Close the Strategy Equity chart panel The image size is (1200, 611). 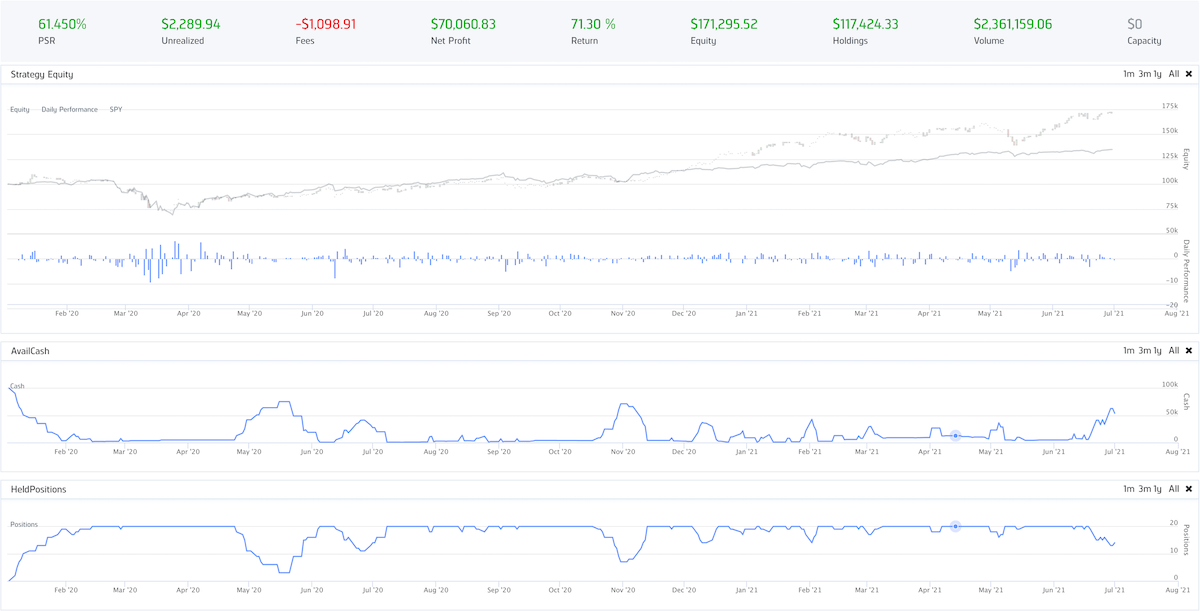pos(1188,74)
